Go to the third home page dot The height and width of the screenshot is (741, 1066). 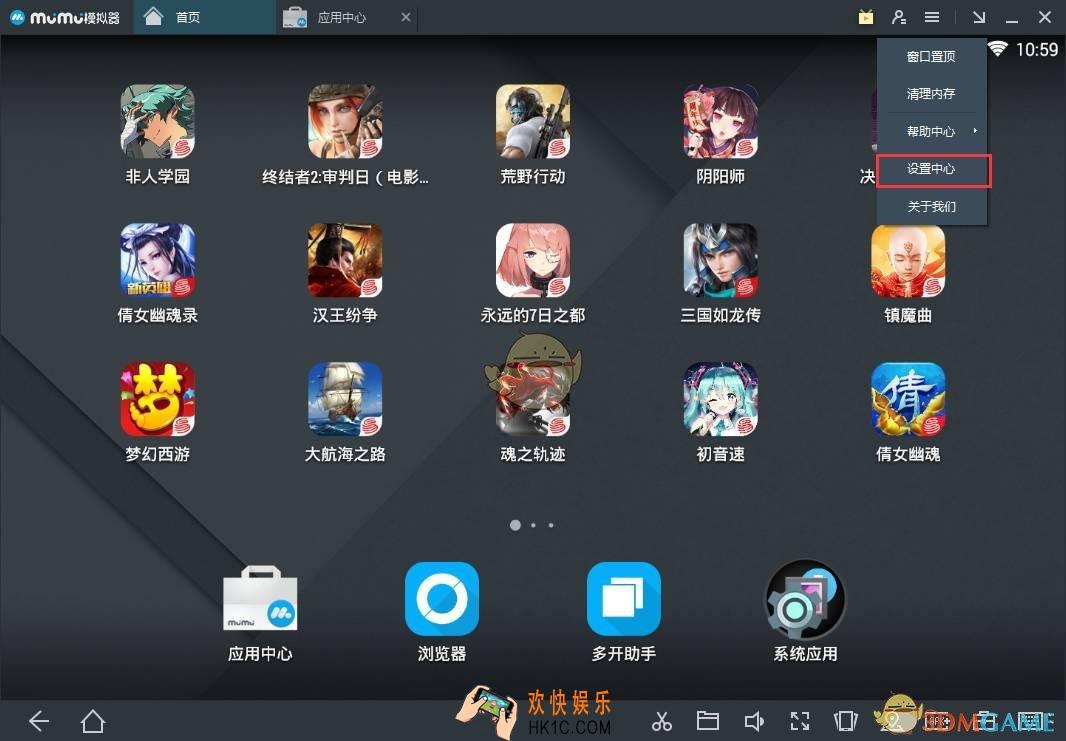click(x=551, y=525)
